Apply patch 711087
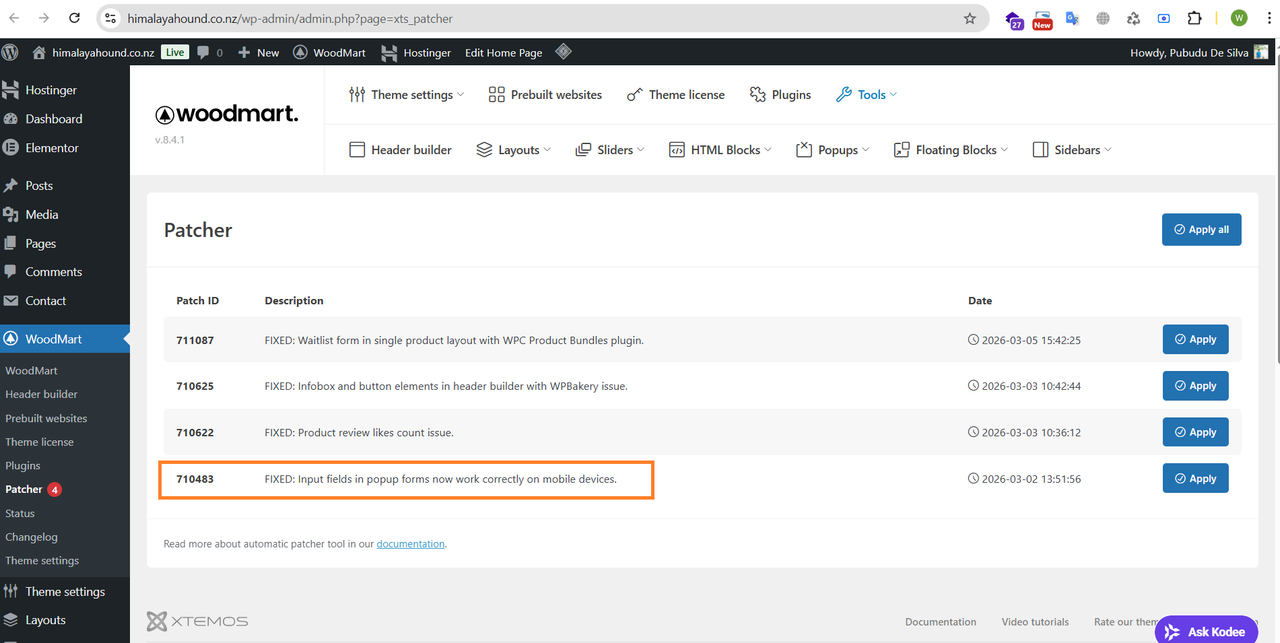 click(1195, 339)
